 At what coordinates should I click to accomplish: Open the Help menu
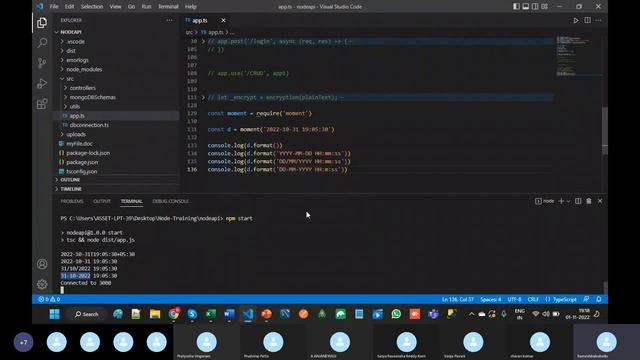tap(191, 7)
